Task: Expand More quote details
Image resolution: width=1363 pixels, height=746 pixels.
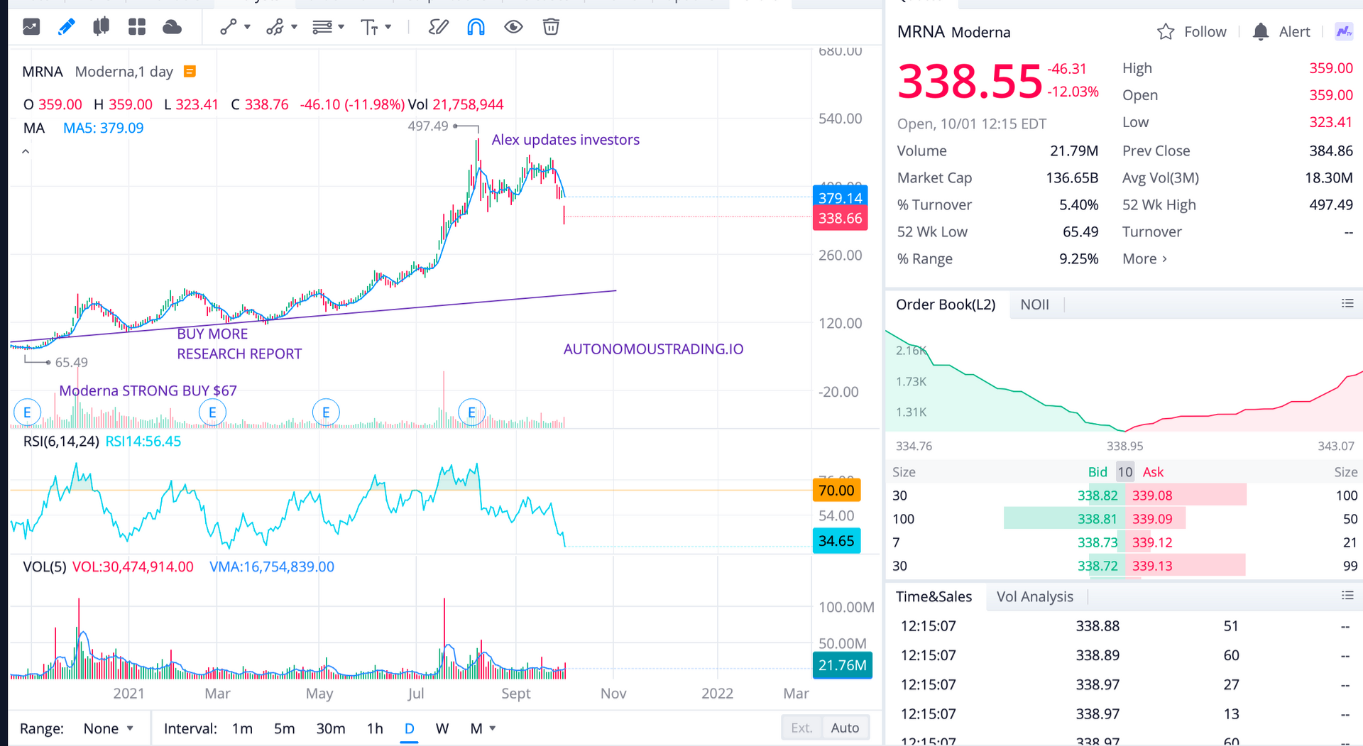Action: coord(1144,258)
